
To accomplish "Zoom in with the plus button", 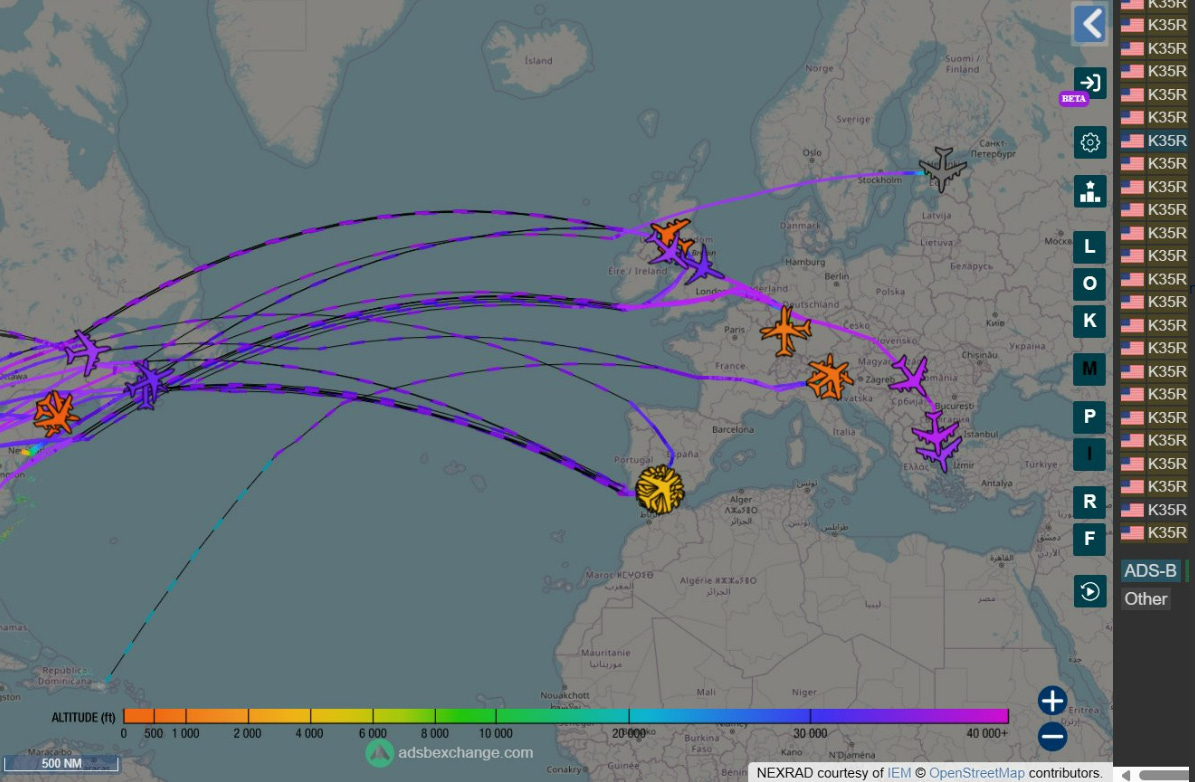I will click(1052, 700).
